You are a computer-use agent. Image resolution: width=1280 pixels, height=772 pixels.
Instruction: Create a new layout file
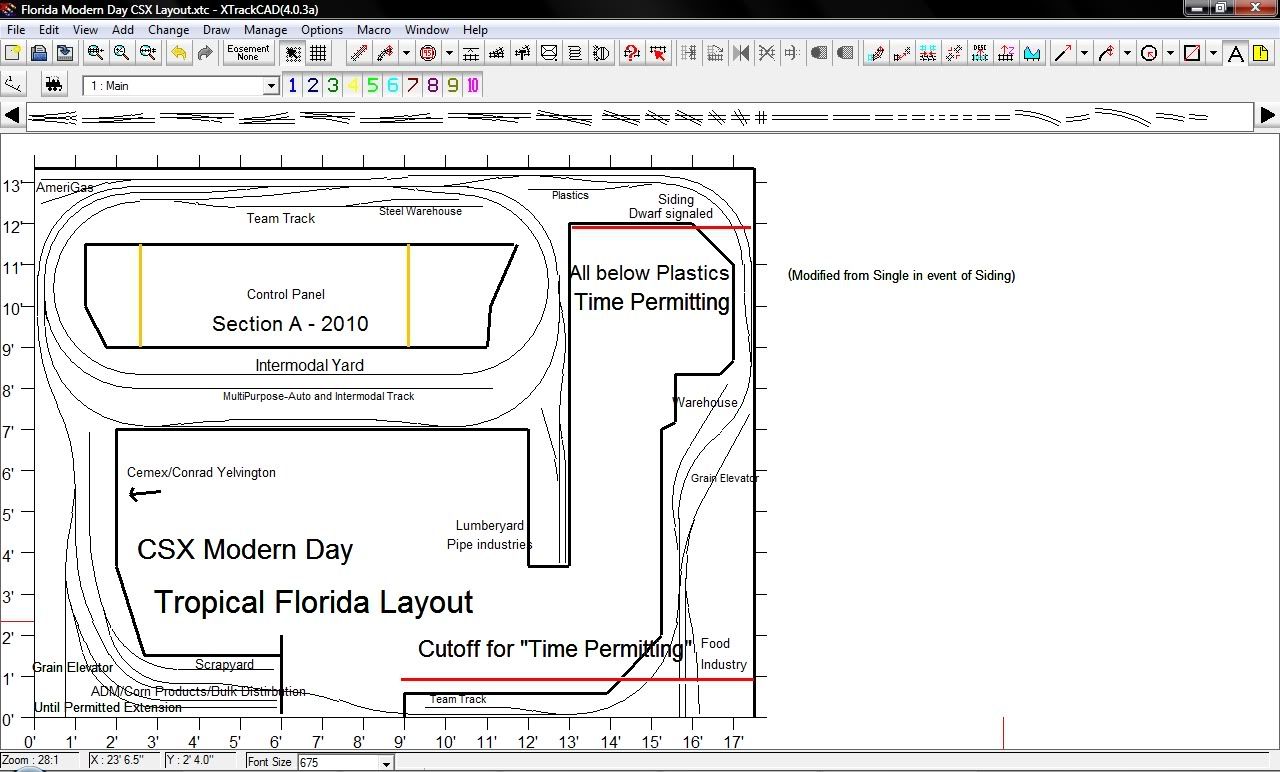pyautogui.click(x=13, y=53)
